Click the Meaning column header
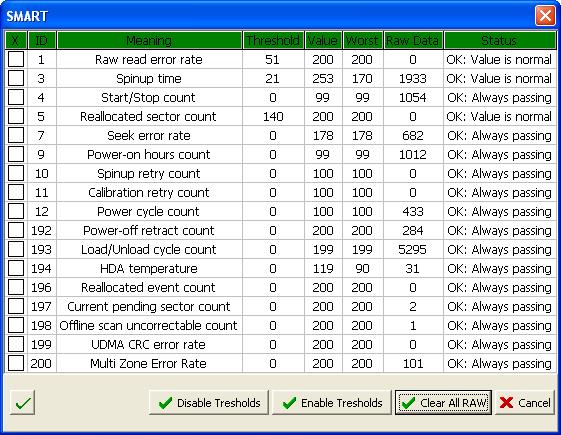The image size is (561, 435). click(149, 40)
